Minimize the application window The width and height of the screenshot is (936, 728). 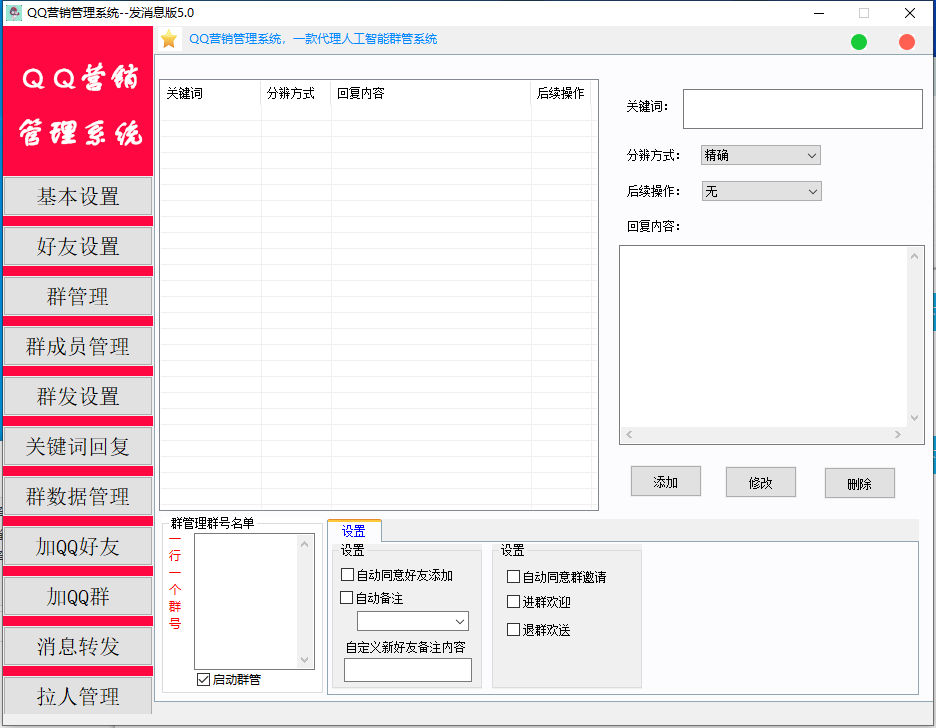[819, 13]
